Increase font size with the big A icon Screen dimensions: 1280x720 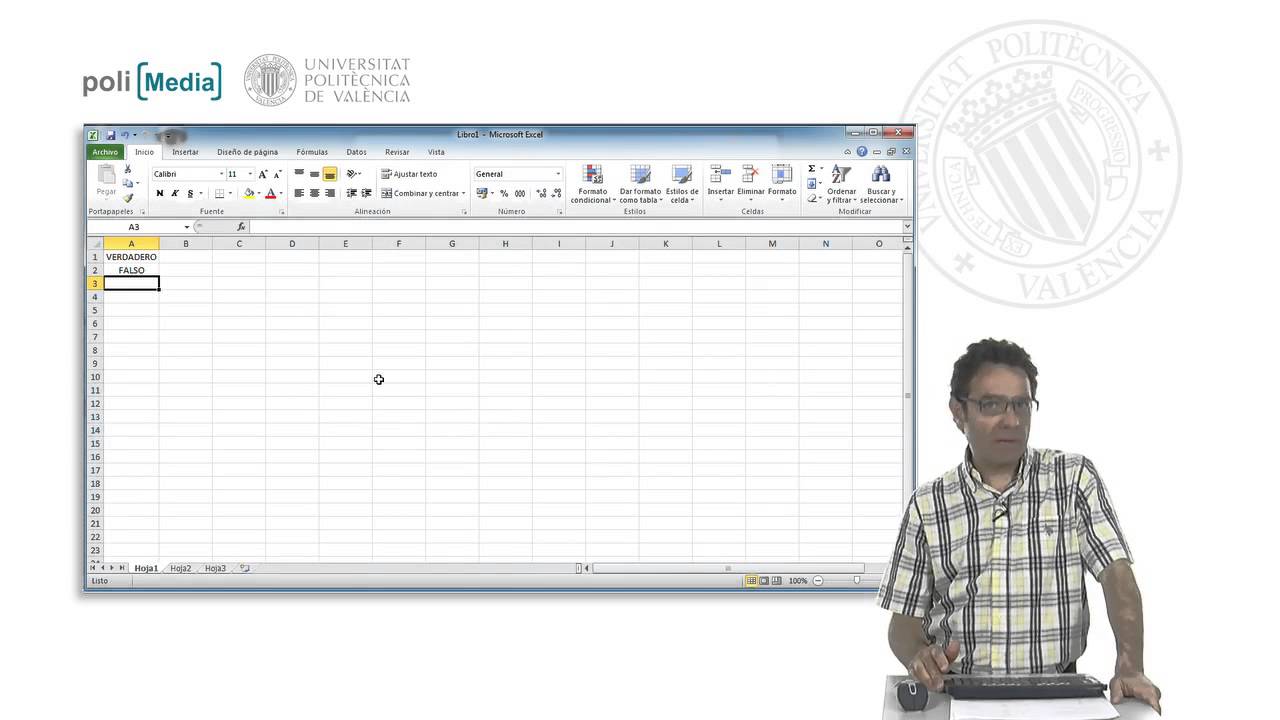click(x=263, y=174)
